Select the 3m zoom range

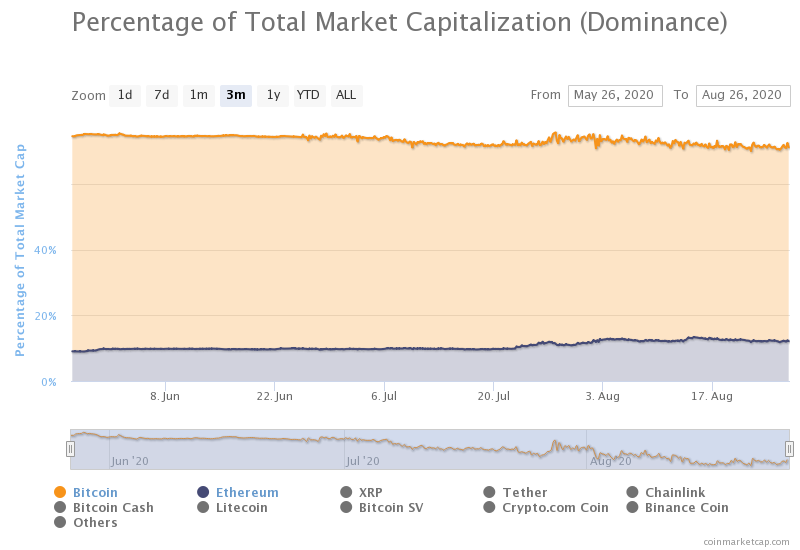[x=236, y=95]
